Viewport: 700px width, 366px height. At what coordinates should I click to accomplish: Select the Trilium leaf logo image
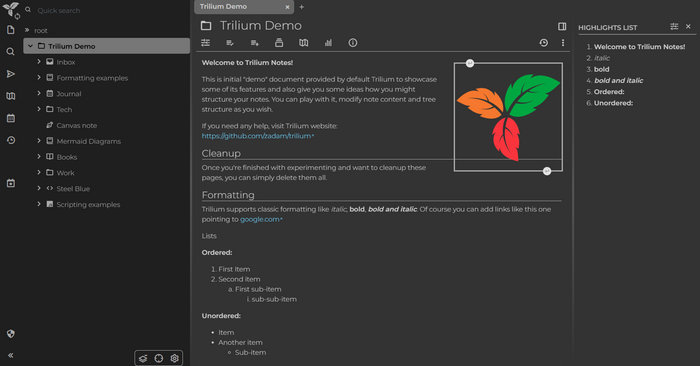pos(508,117)
